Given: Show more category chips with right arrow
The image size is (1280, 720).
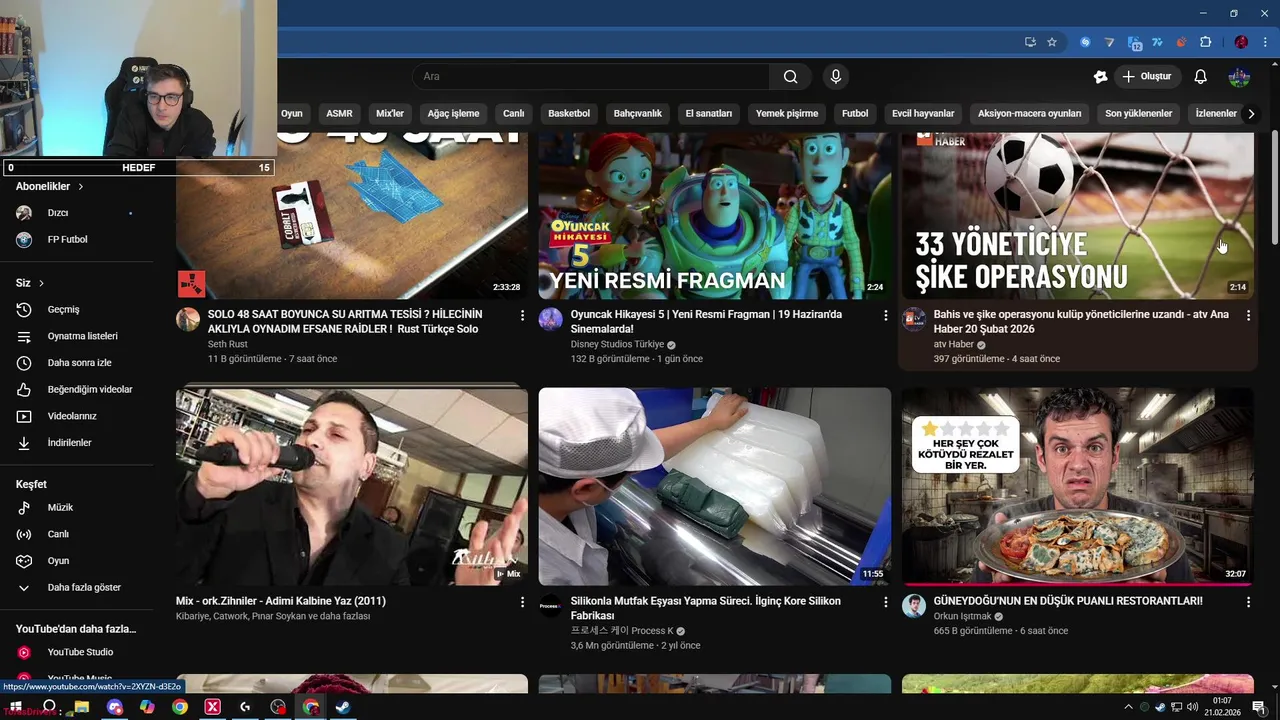Looking at the screenshot, I should coord(1251,114).
